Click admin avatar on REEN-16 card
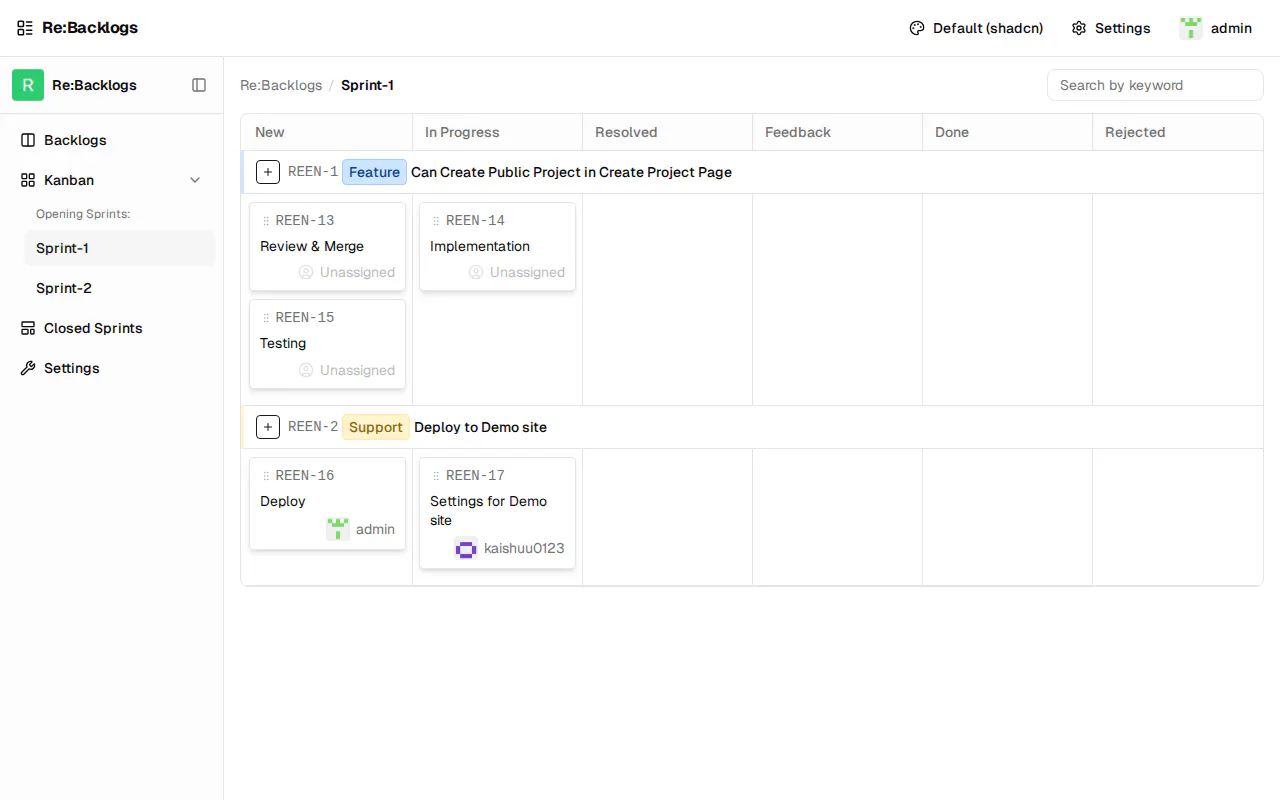Viewport: 1280px width, 800px height. click(x=338, y=529)
